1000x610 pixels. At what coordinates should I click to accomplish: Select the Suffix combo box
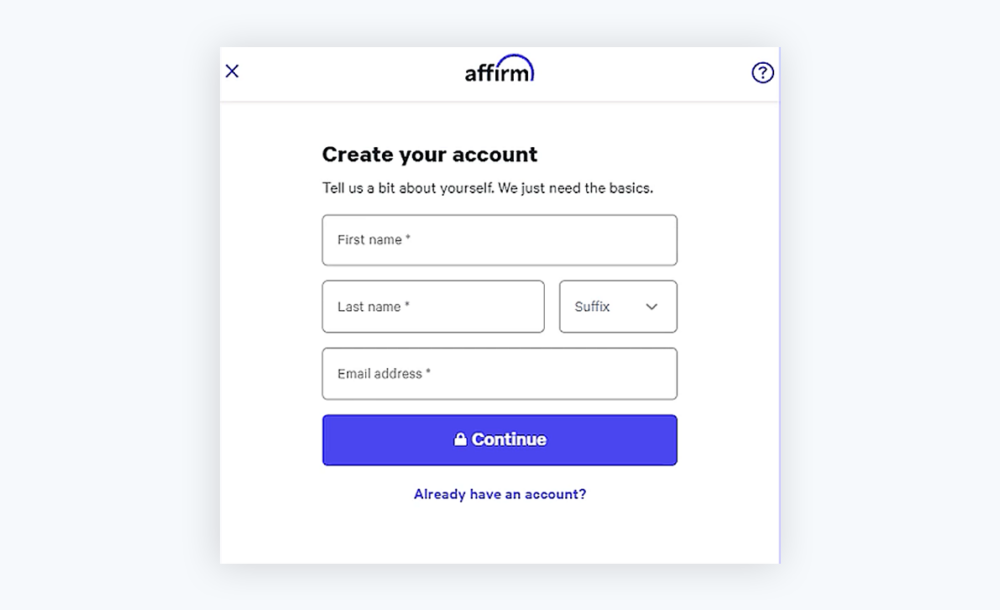[617, 306]
